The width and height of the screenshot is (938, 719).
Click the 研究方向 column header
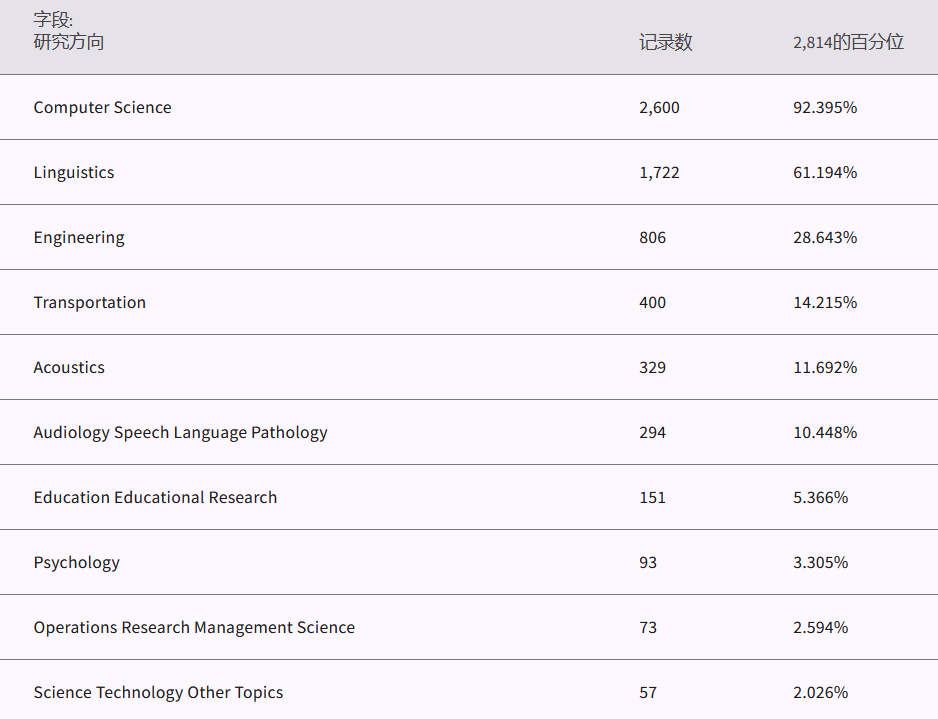click(x=69, y=42)
